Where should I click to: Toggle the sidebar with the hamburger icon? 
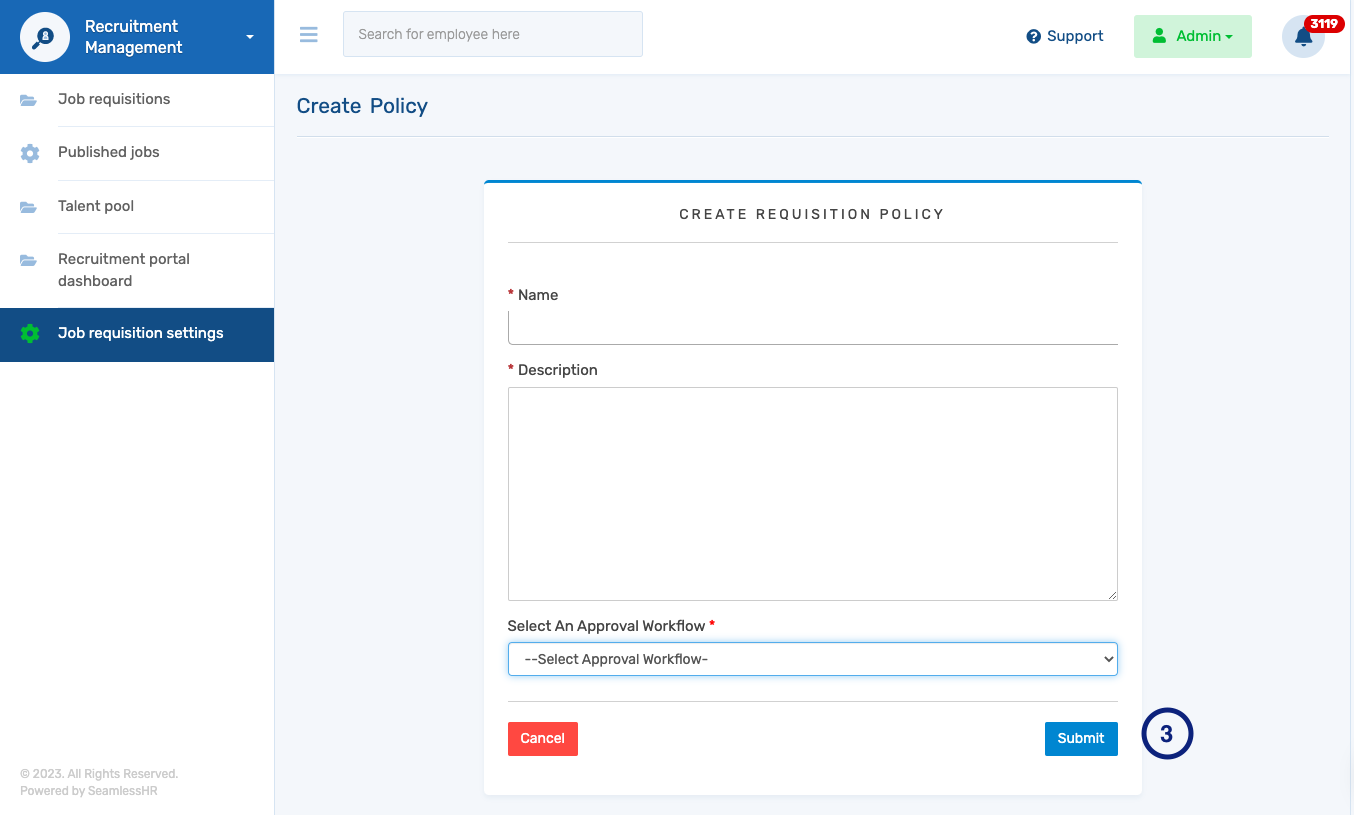tap(308, 34)
